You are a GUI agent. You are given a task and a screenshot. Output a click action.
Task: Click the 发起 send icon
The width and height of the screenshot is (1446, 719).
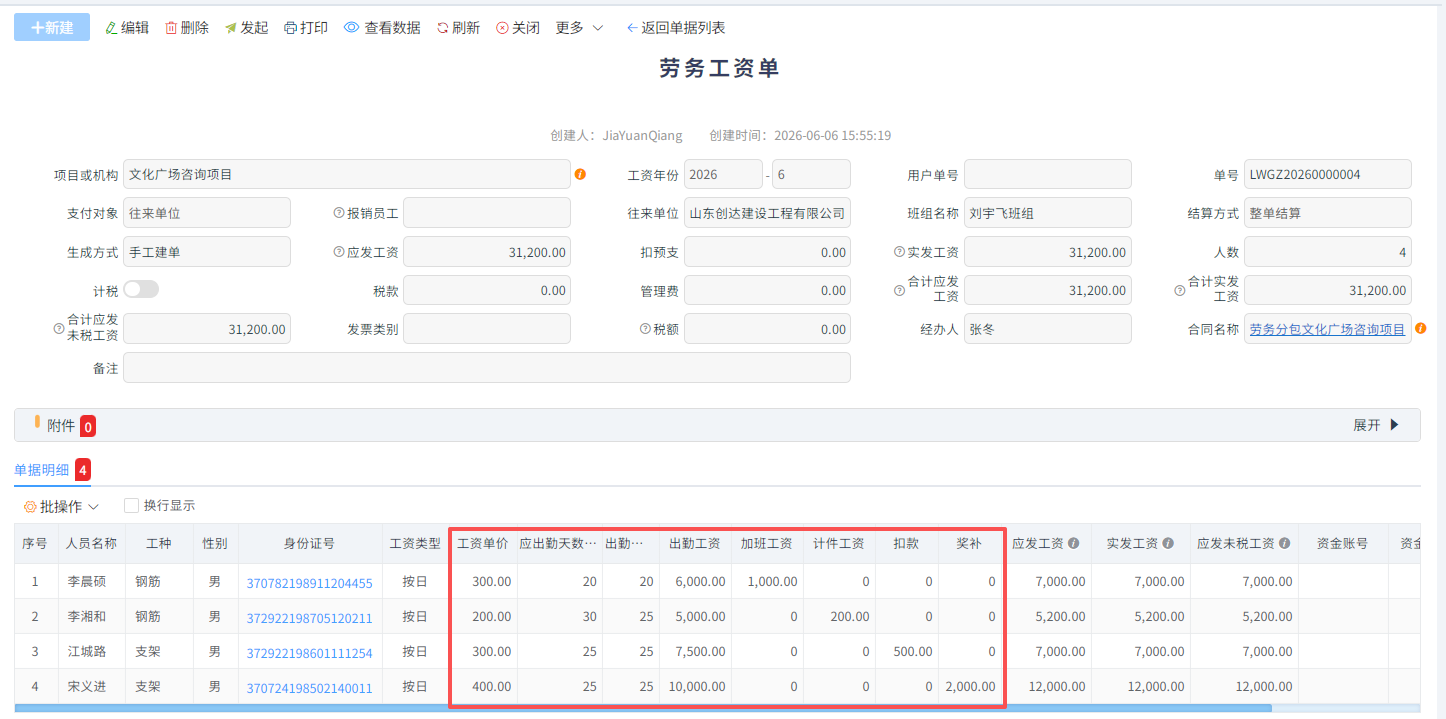pyautogui.click(x=230, y=28)
